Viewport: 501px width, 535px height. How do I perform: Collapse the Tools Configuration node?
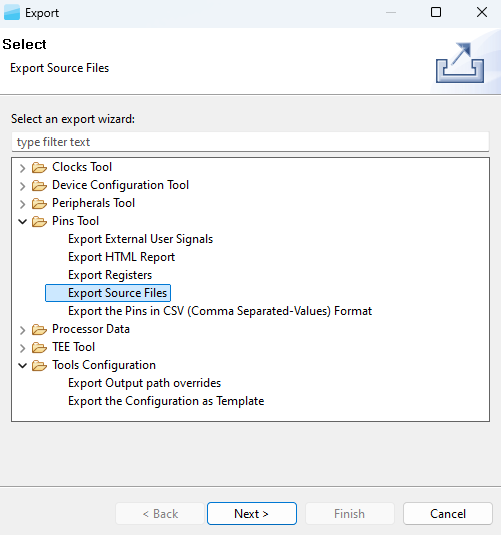(23, 365)
